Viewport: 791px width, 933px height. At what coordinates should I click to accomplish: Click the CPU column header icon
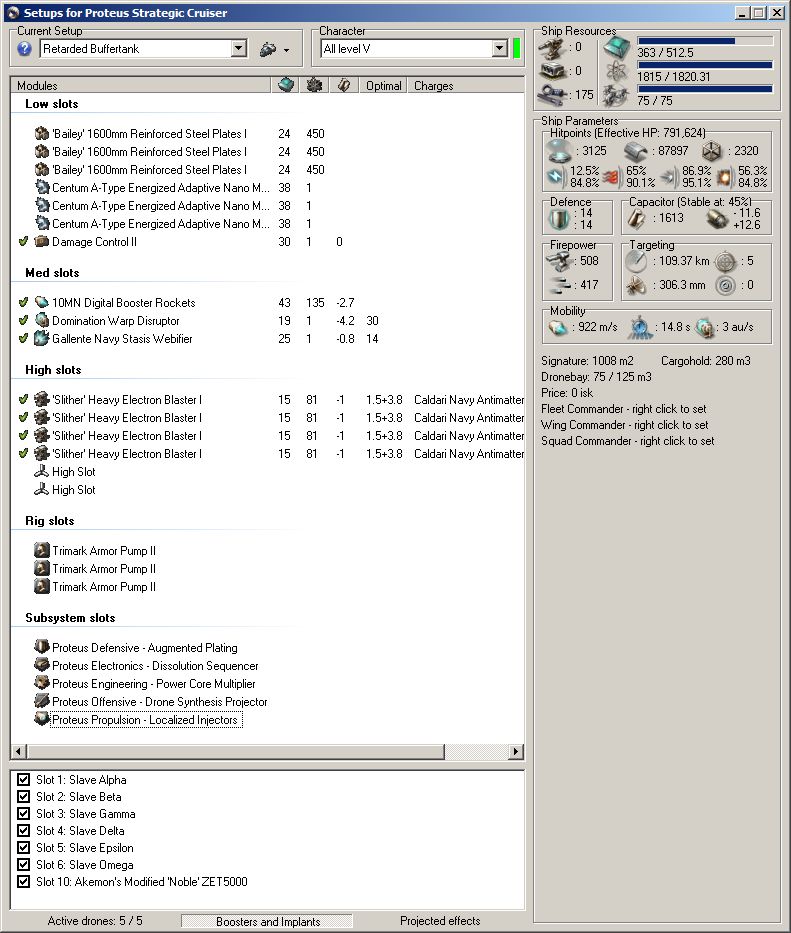286,85
